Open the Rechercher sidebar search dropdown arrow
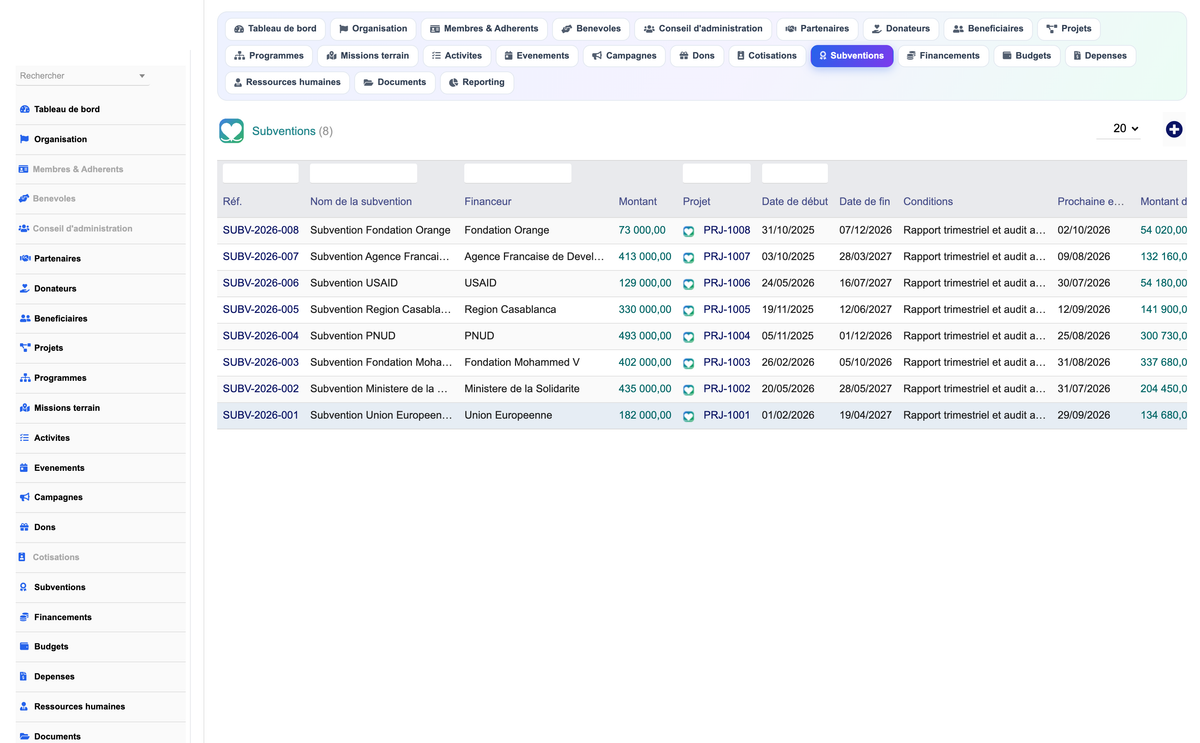1200x743 pixels. [x=142, y=76]
